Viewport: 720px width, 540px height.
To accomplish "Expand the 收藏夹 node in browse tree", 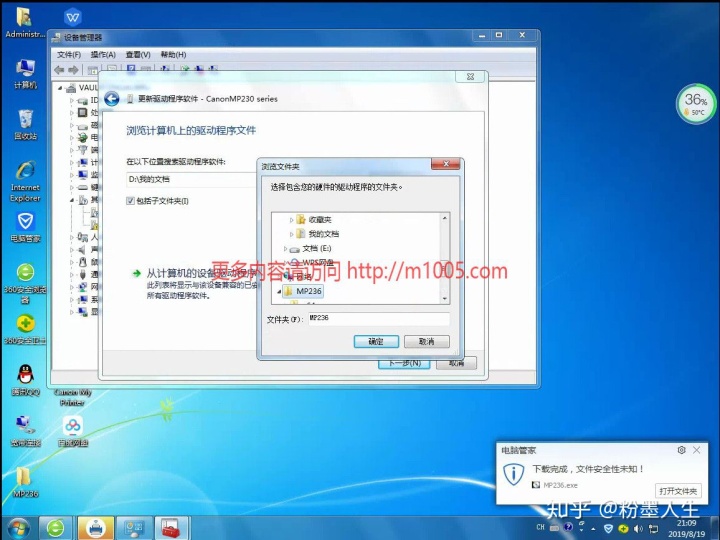I will [x=291, y=220].
